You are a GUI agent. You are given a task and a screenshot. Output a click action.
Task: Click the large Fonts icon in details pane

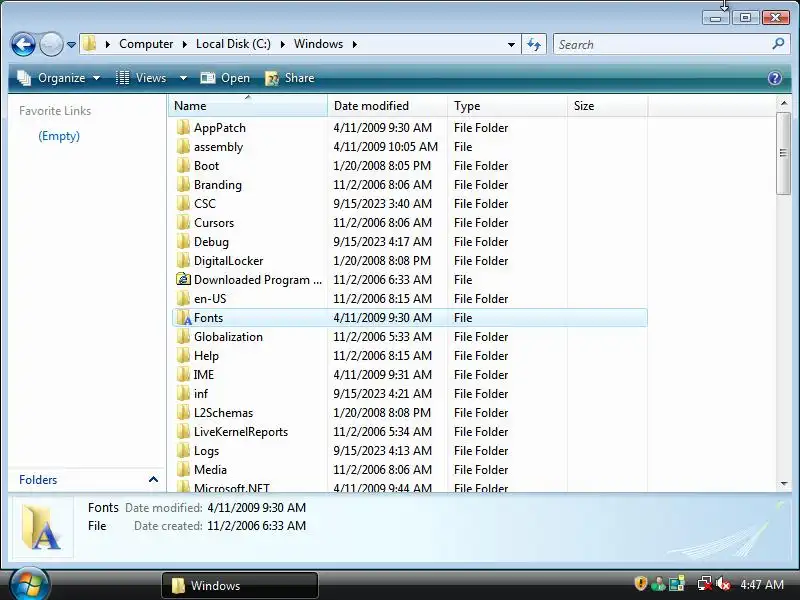pyautogui.click(x=43, y=528)
